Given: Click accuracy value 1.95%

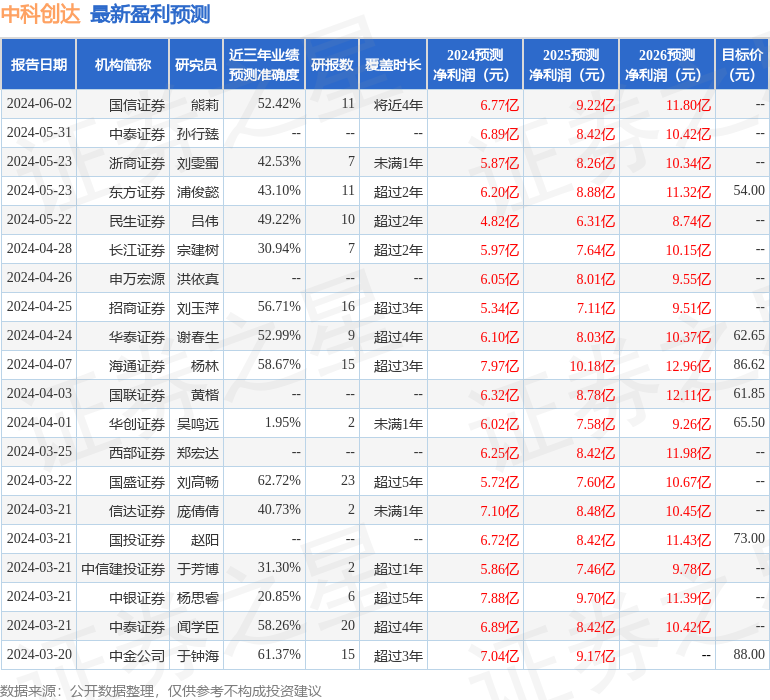Looking at the screenshot, I should pos(282,422).
